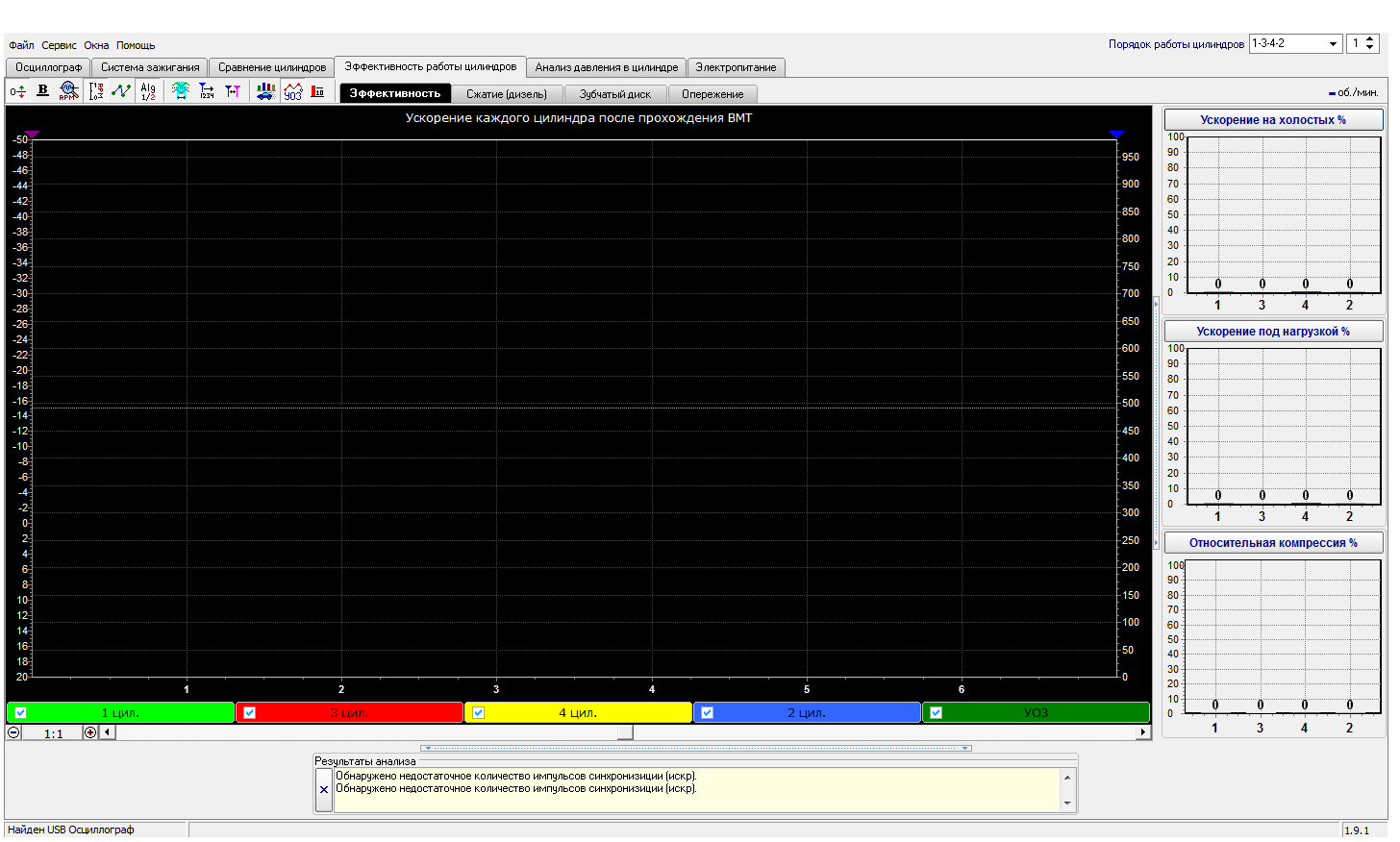Click the zoom in plus icon
The width and height of the screenshot is (1400, 842).
coord(90,732)
